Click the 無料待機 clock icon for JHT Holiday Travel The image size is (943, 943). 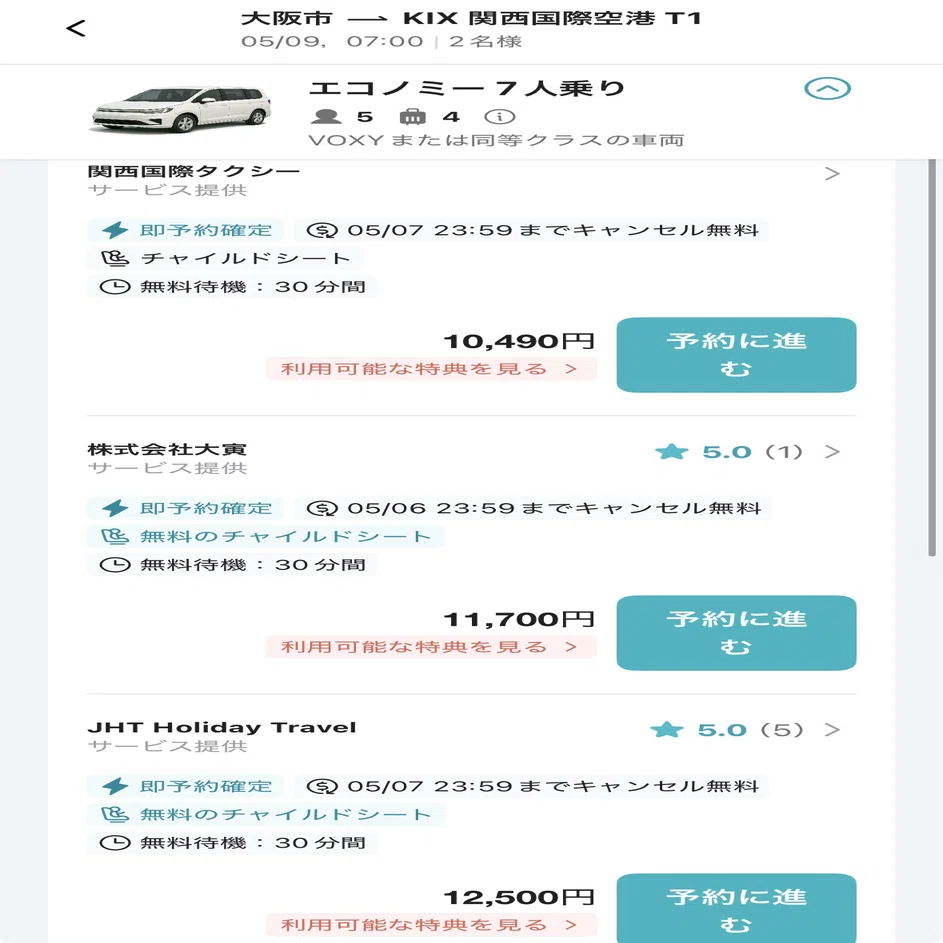pos(114,843)
